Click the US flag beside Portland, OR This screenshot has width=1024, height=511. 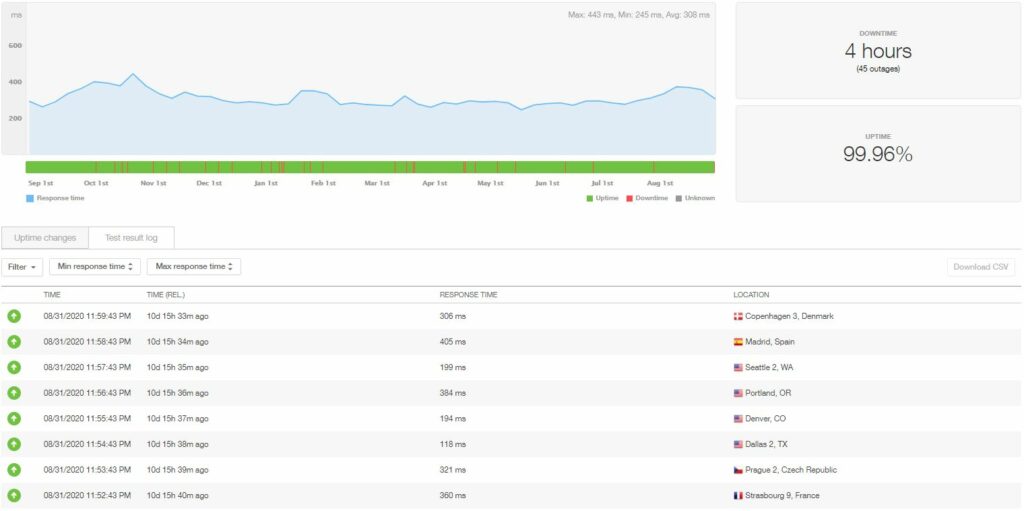pos(738,393)
